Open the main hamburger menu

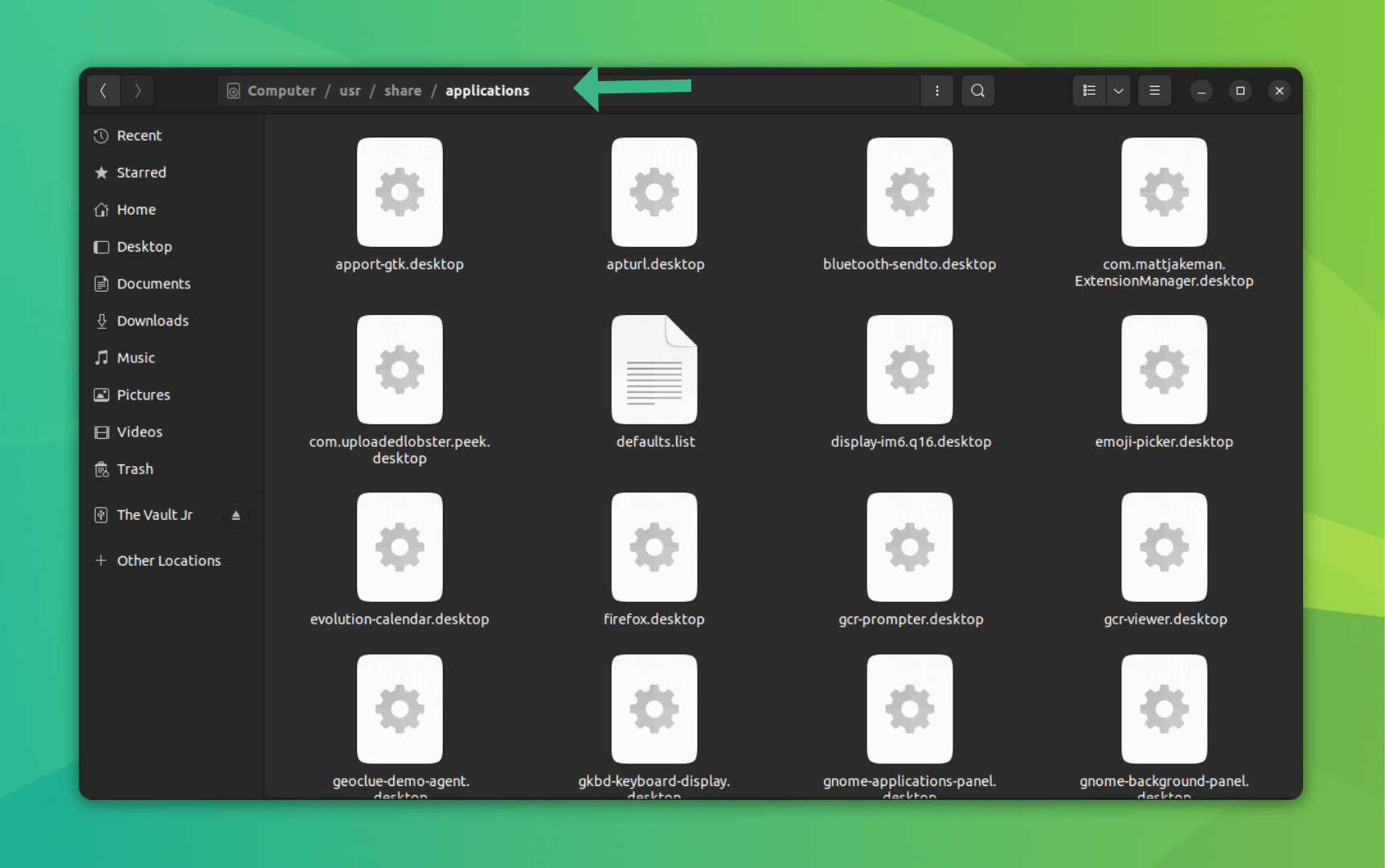click(1154, 90)
